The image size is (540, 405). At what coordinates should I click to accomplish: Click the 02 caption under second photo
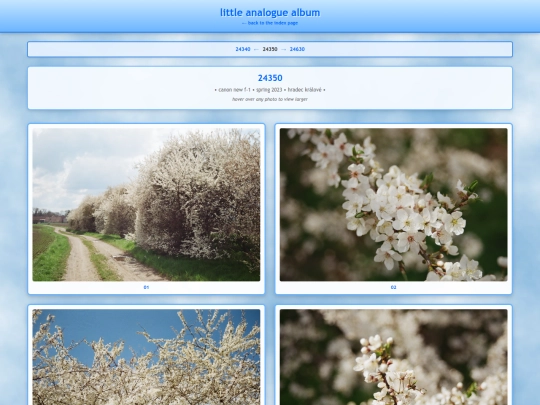394,287
